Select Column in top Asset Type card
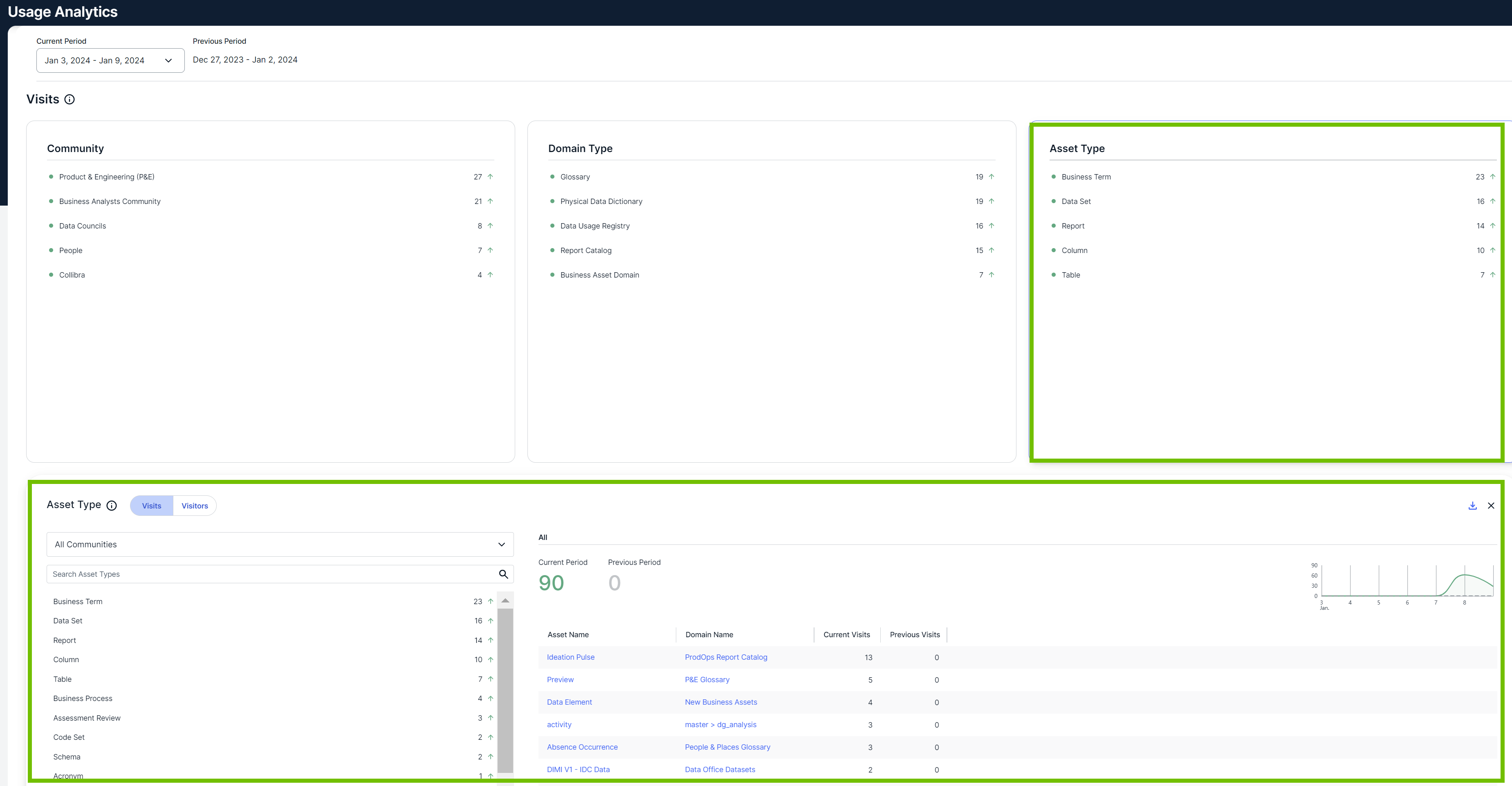This screenshot has height=786, width=1512. coord(1273,251)
